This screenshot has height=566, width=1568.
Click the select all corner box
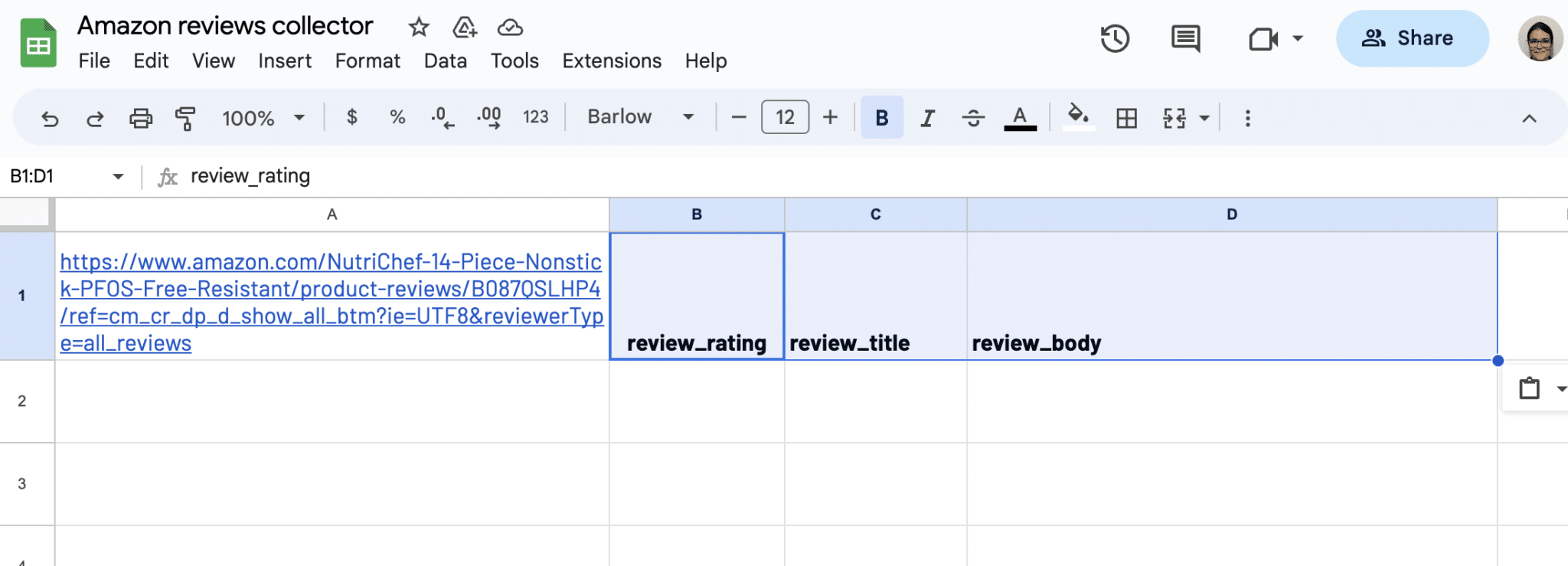point(27,214)
